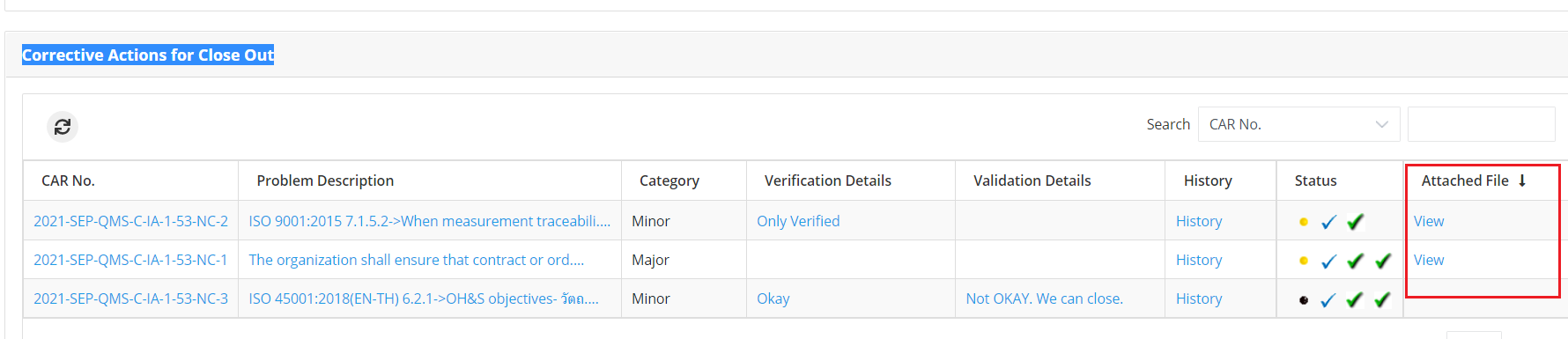Image resolution: width=1568 pixels, height=339 pixels.
Task: Sort by the Attached File column arrow
Action: [1521, 181]
